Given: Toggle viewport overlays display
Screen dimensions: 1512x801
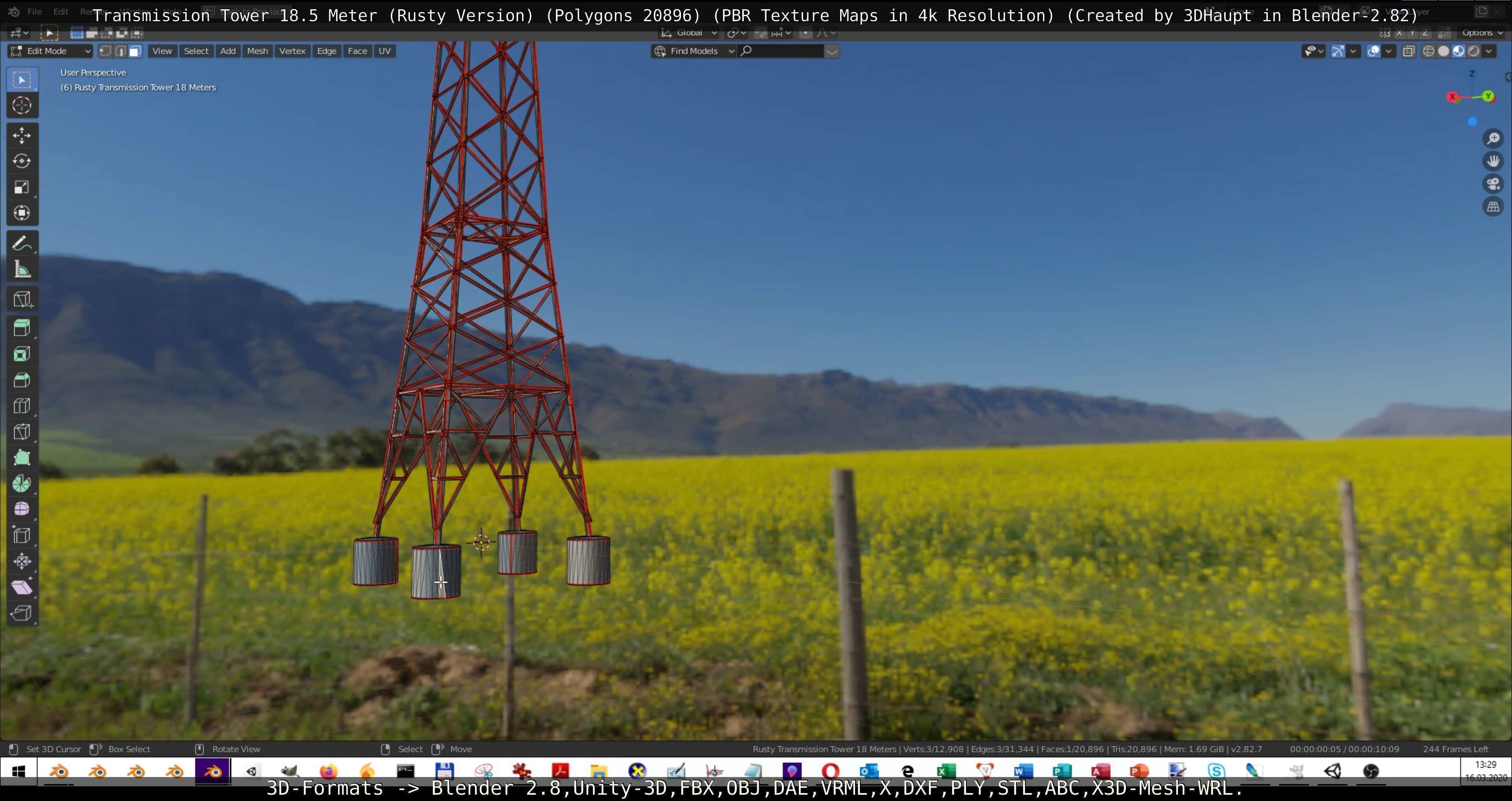Looking at the screenshot, I should [1374, 51].
